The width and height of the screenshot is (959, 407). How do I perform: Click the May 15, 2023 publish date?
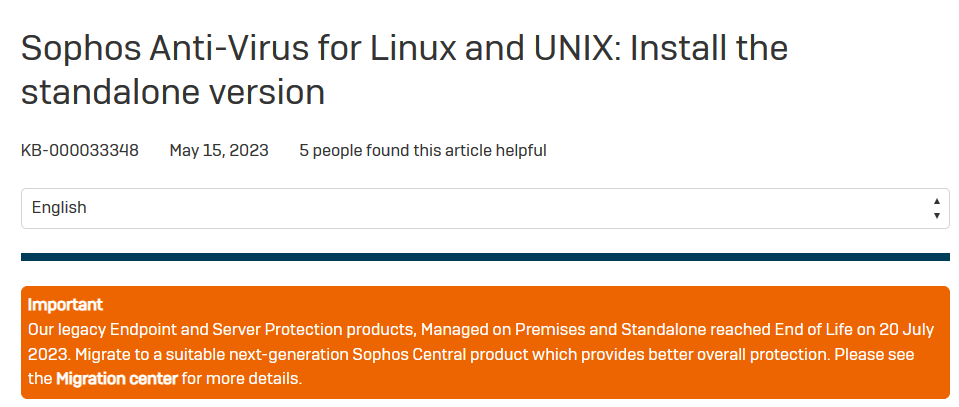pyautogui.click(x=219, y=151)
